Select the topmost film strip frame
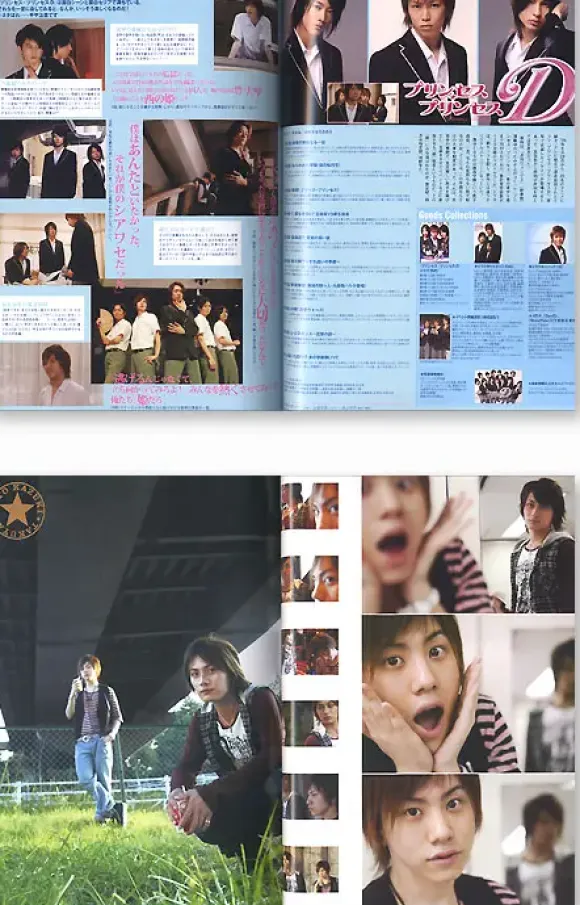Image resolution: width=580 pixels, height=905 pixels. pyautogui.click(x=310, y=506)
